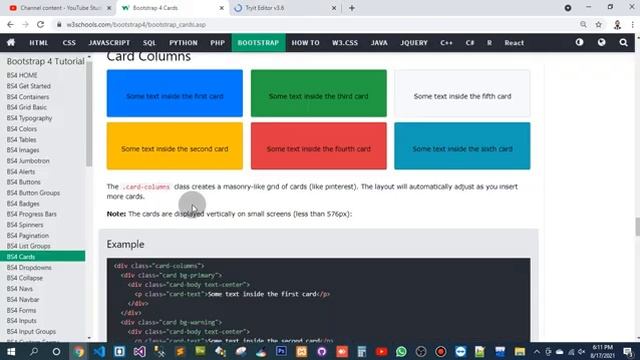Switch to Tryit Editor v3.6 tab
The height and width of the screenshot is (360, 640).
[x=284, y=8]
